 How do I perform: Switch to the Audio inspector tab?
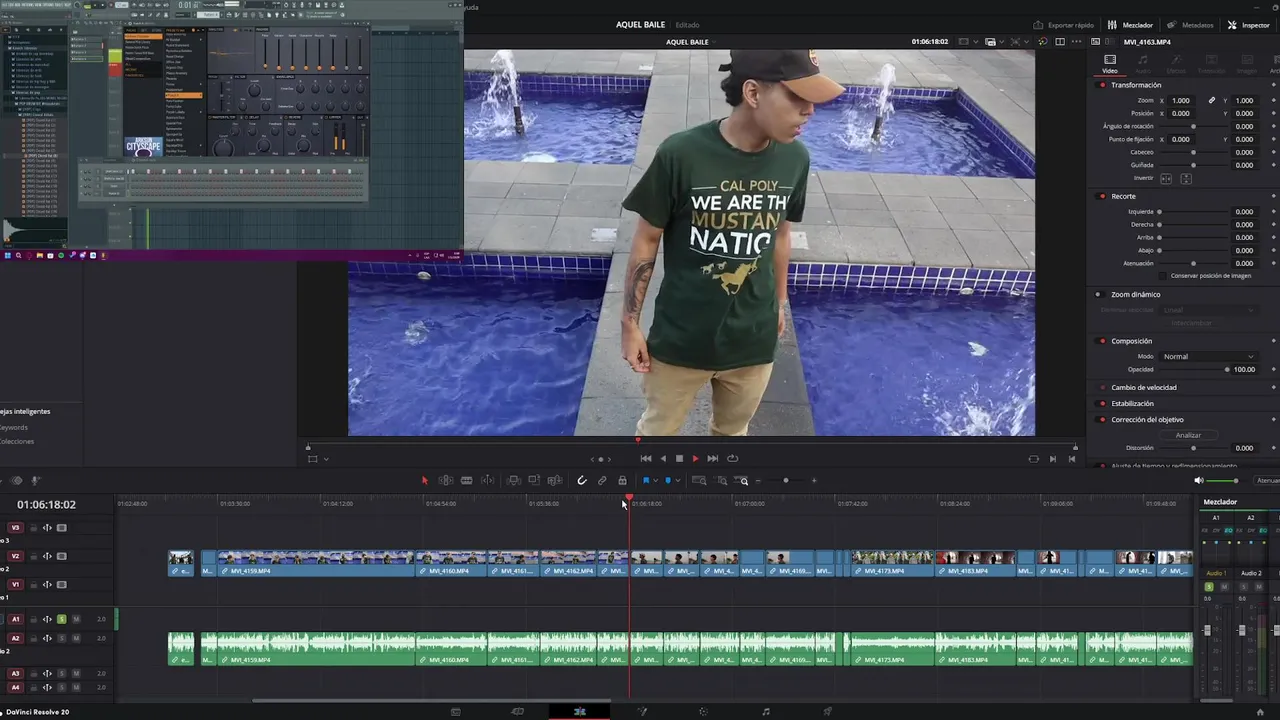1143,64
